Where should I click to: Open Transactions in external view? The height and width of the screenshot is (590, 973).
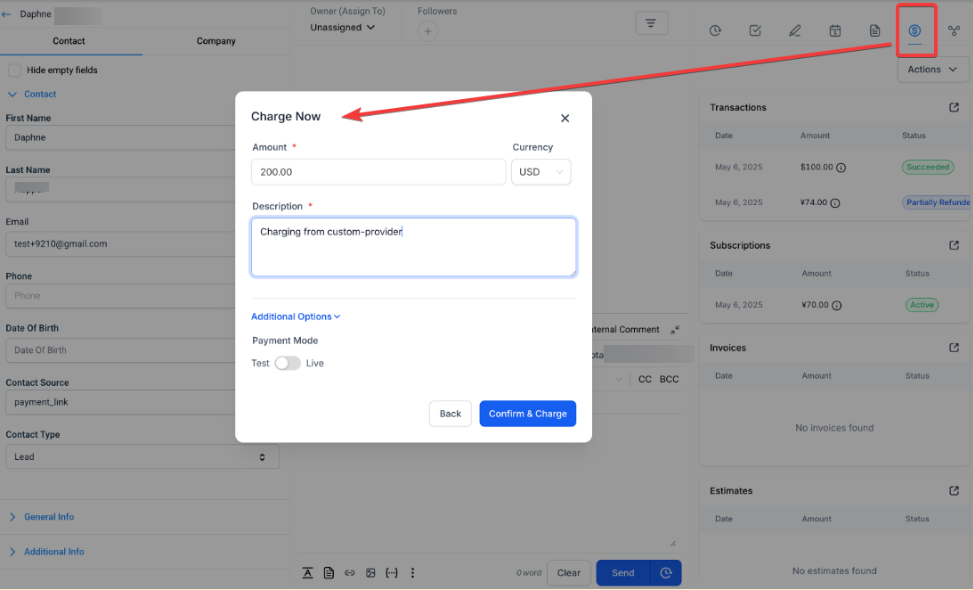pyautogui.click(x=954, y=108)
